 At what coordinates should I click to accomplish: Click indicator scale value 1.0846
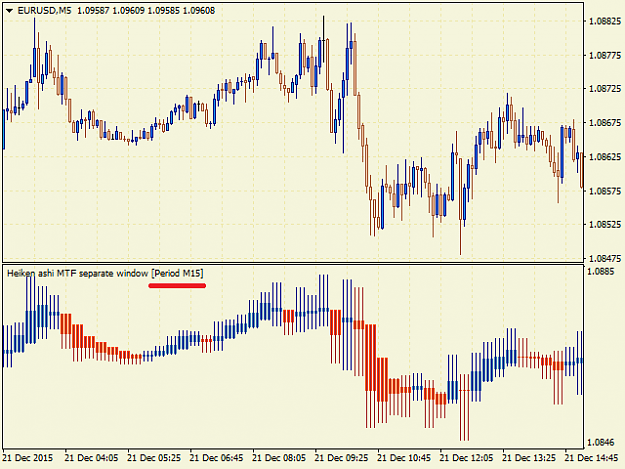(601, 442)
